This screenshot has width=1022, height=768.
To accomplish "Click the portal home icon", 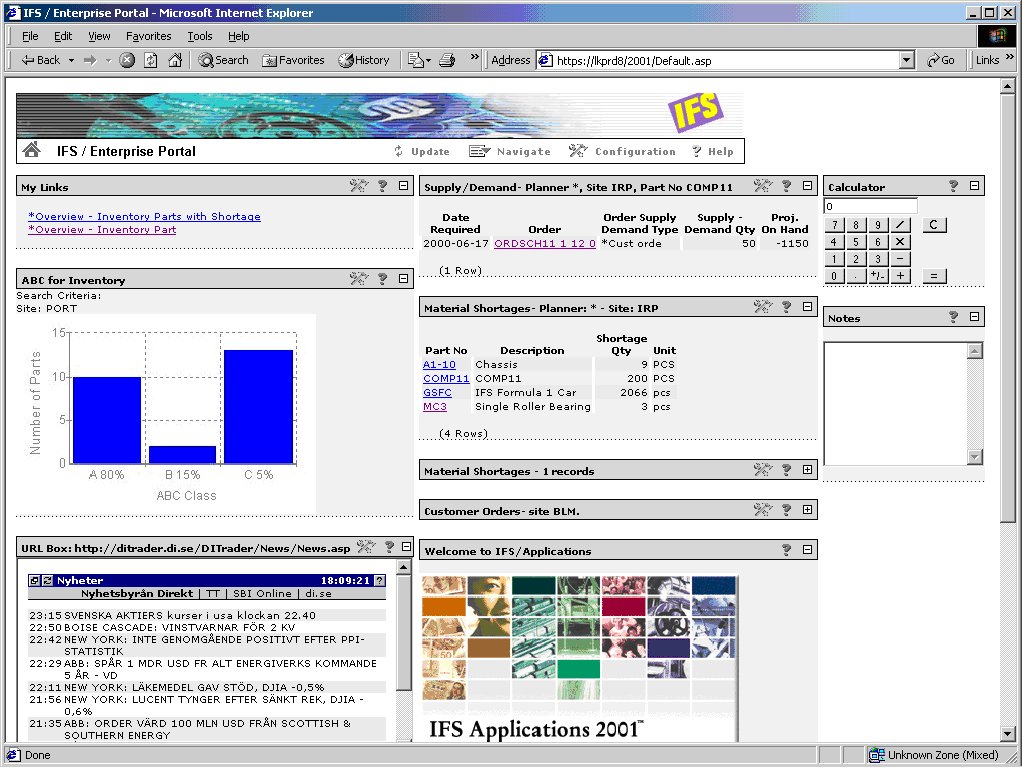I will [x=31, y=151].
